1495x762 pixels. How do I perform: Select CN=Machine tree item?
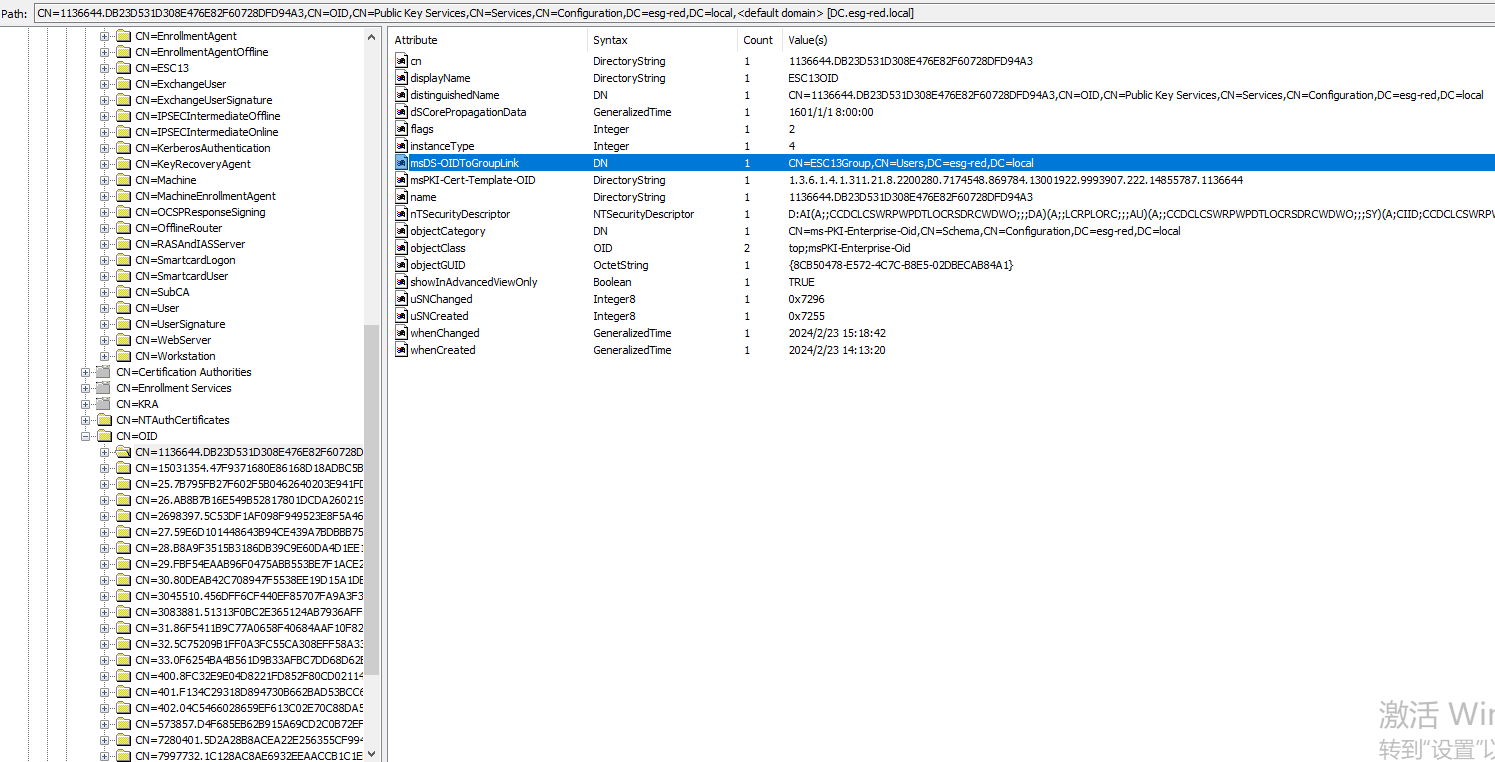point(166,180)
